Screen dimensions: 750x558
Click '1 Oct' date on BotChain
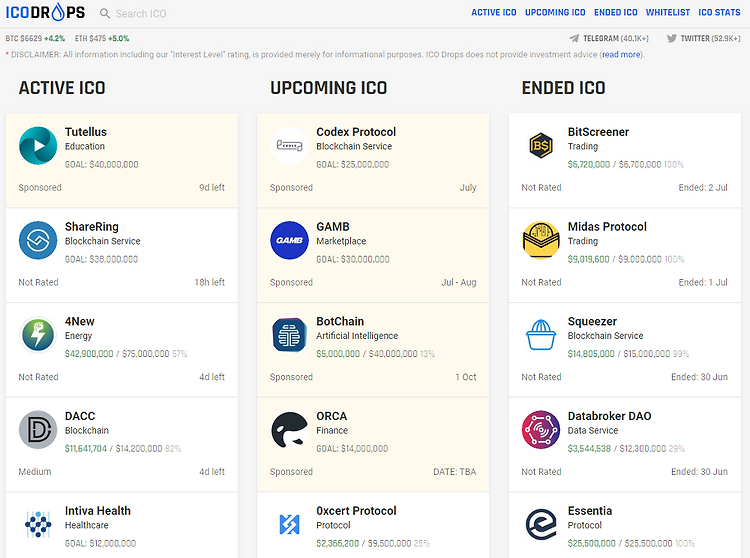pos(466,377)
